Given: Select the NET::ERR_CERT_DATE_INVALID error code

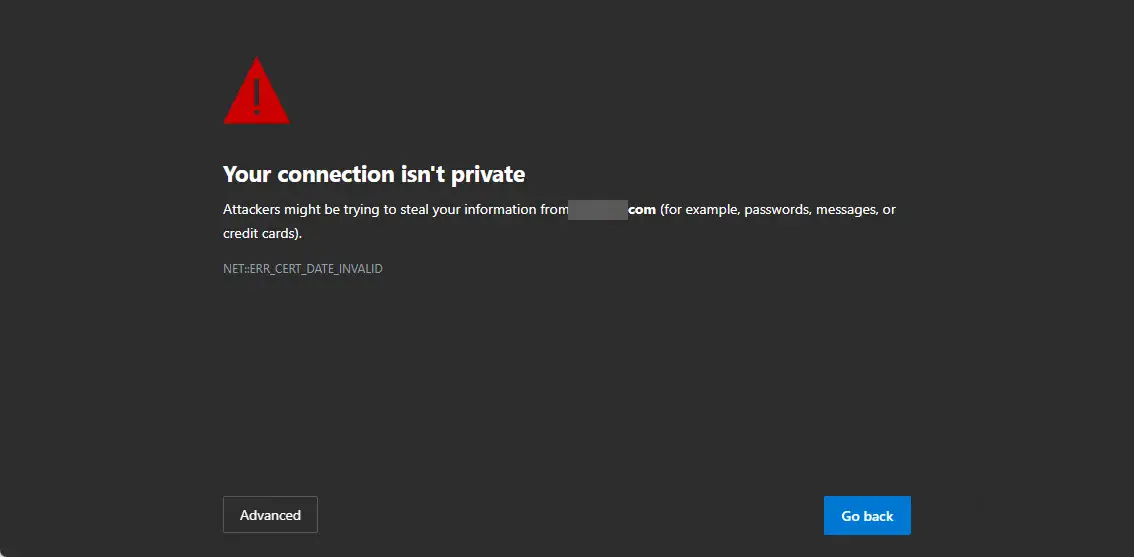Looking at the screenshot, I should tap(303, 269).
